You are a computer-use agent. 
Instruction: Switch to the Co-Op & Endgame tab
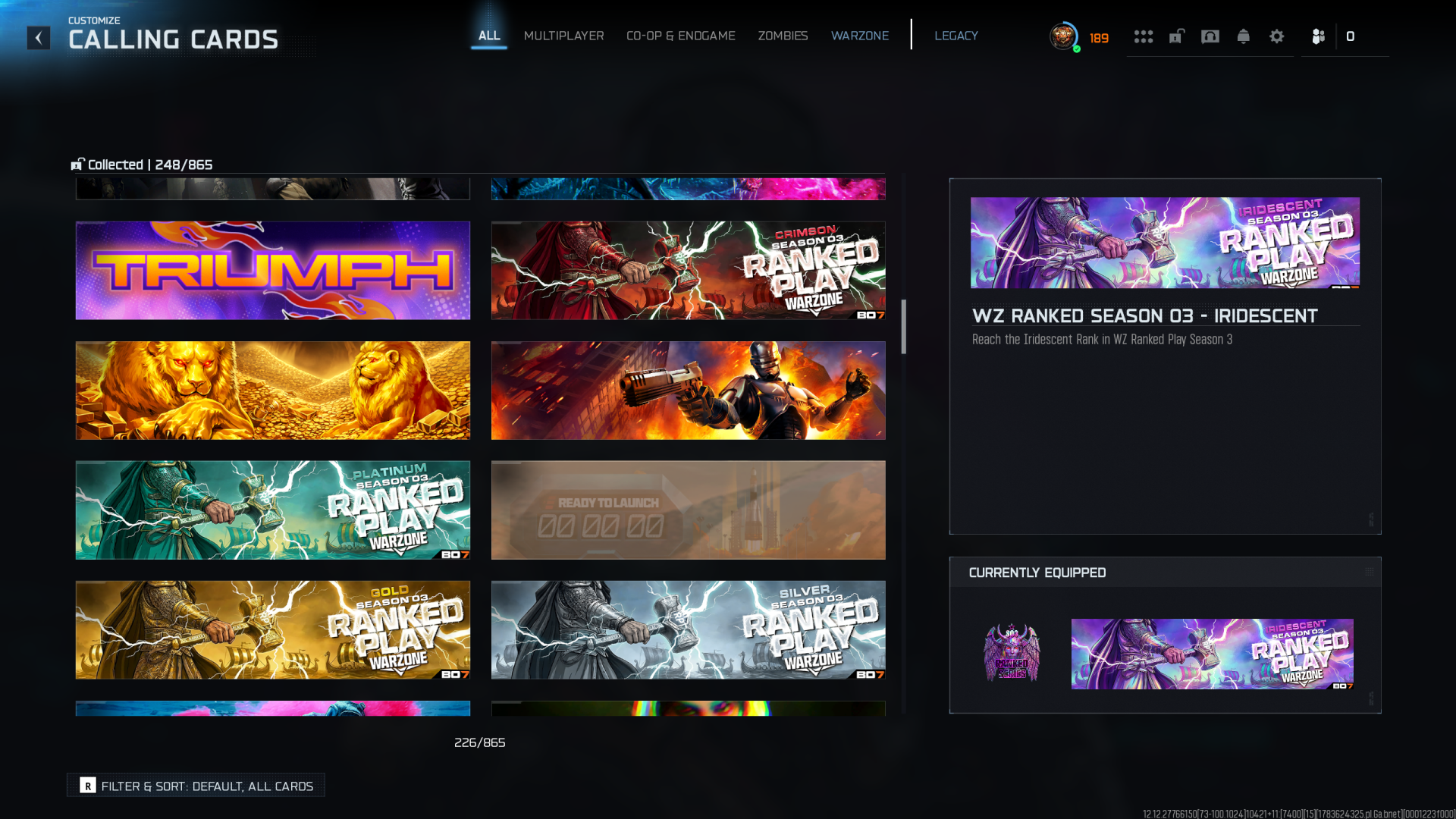pos(680,36)
